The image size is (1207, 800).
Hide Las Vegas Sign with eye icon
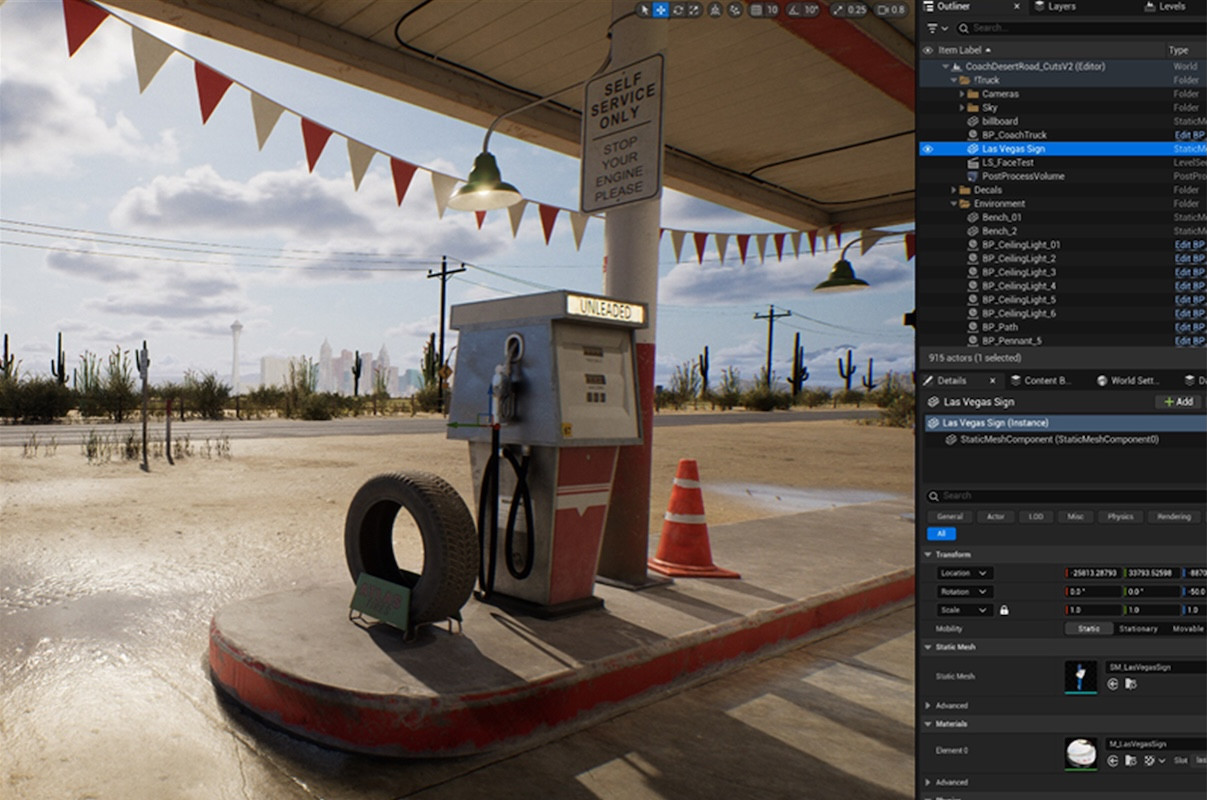pyautogui.click(x=927, y=149)
